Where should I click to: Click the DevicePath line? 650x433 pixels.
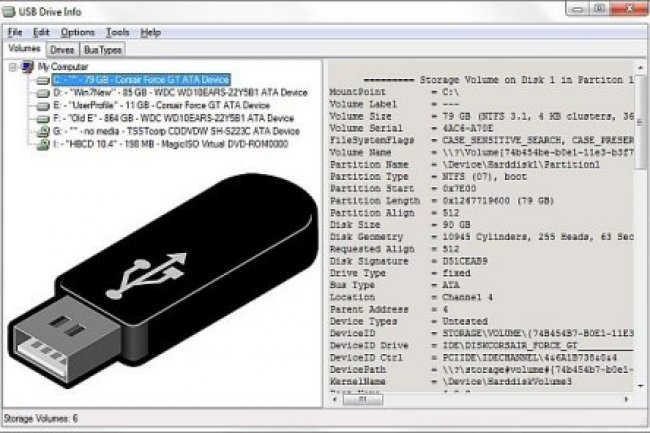coord(481,370)
